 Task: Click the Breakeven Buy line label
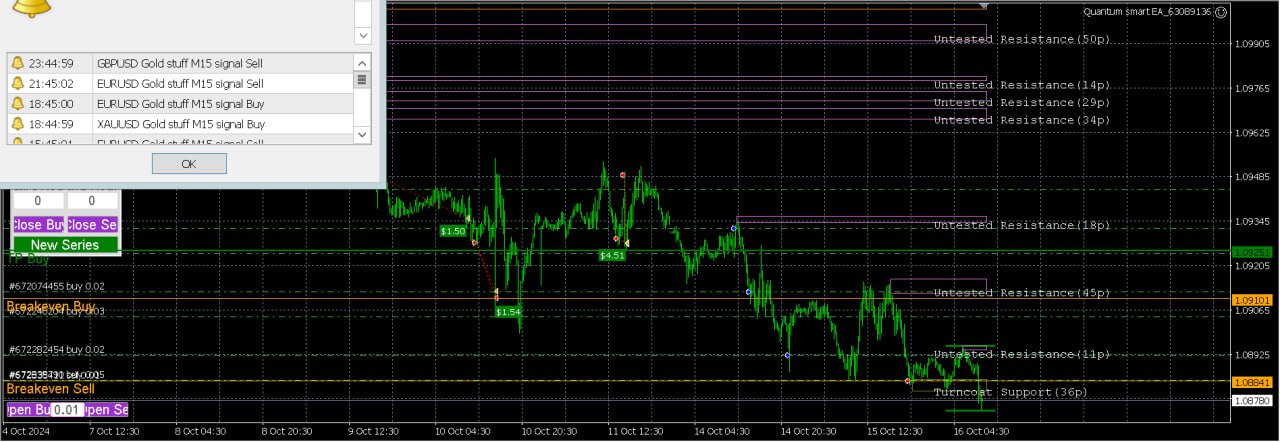point(51,306)
